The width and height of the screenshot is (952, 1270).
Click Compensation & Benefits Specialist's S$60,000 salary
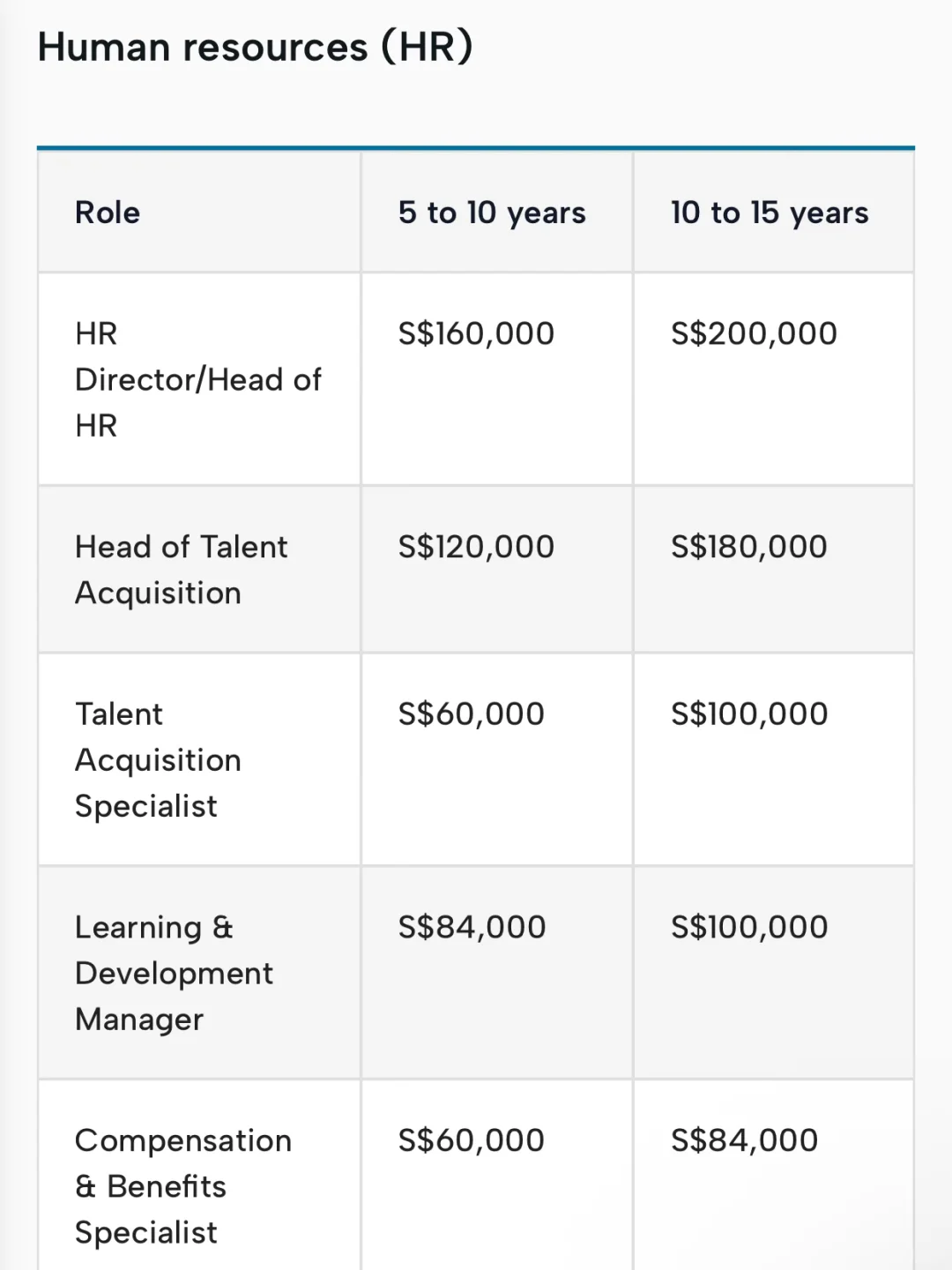472,1140
